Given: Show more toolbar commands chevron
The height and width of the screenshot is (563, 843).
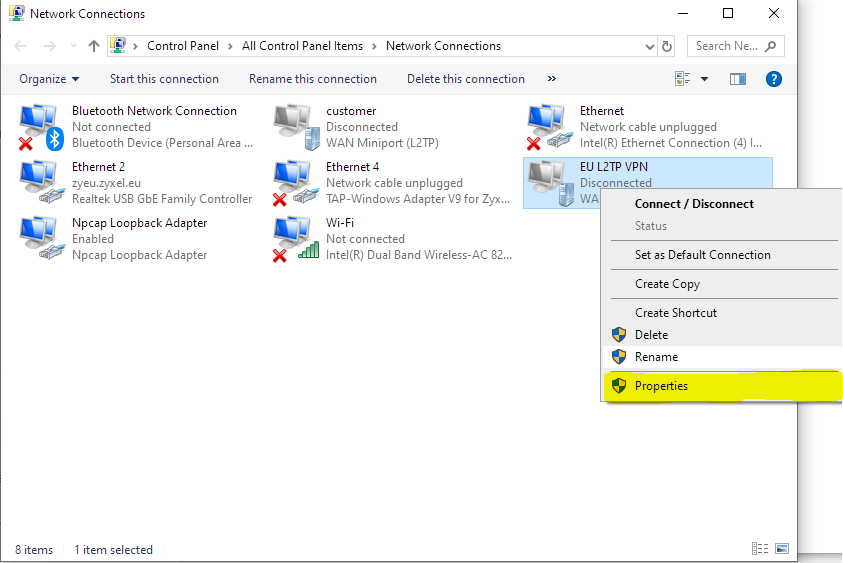Looking at the screenshot, I should (x=552, y=79).
